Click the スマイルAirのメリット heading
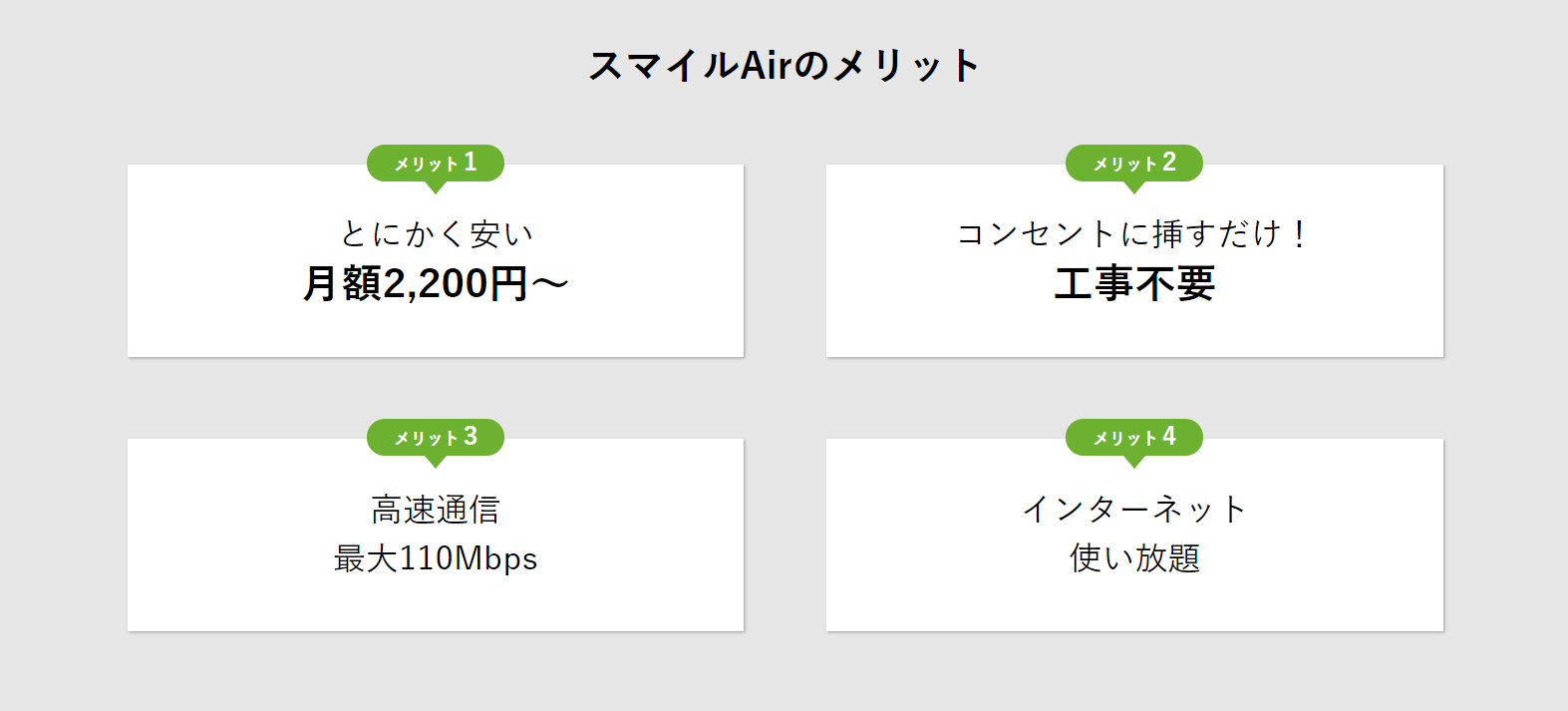This screenshot has height=711, width=1568. [x=784, y=66]
